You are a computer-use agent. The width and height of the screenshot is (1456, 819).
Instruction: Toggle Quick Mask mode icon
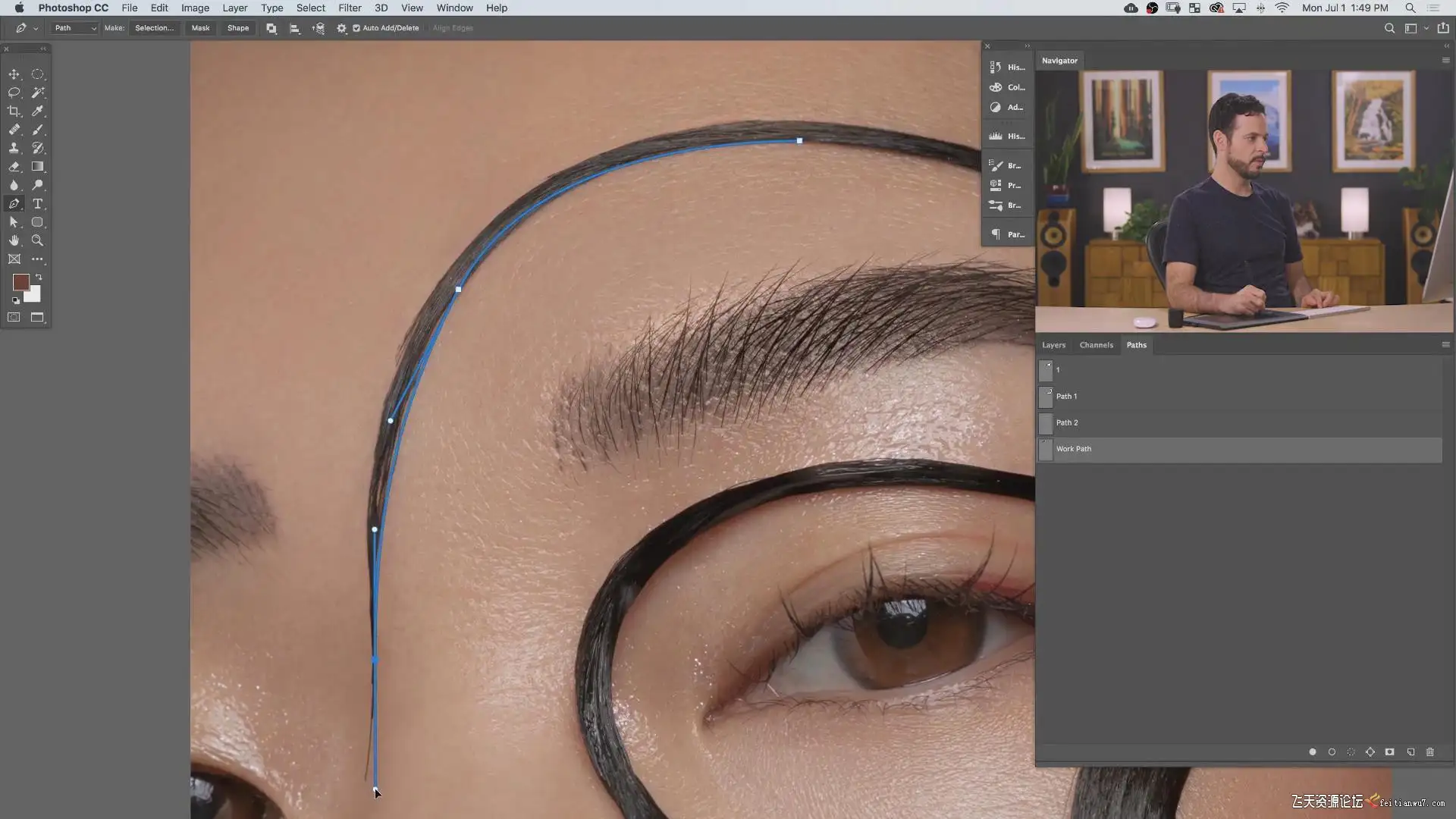pyautogui.click(x=14, y=318)
